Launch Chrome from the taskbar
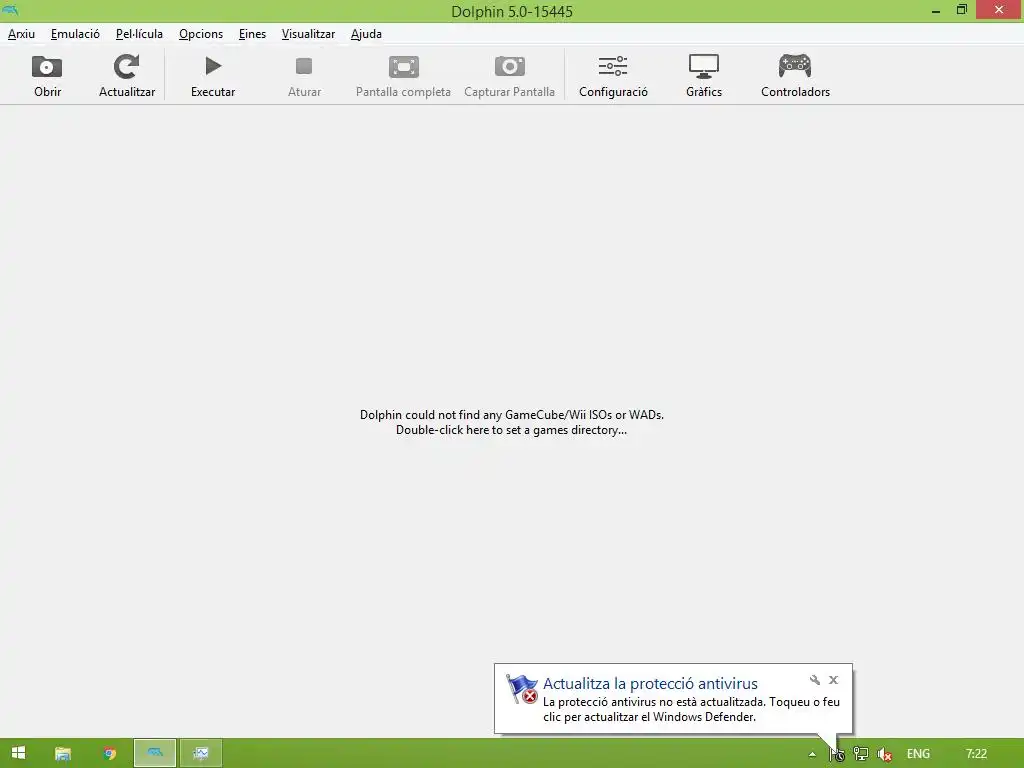This screenshot has width=1024, height=768. click(109, 754)
